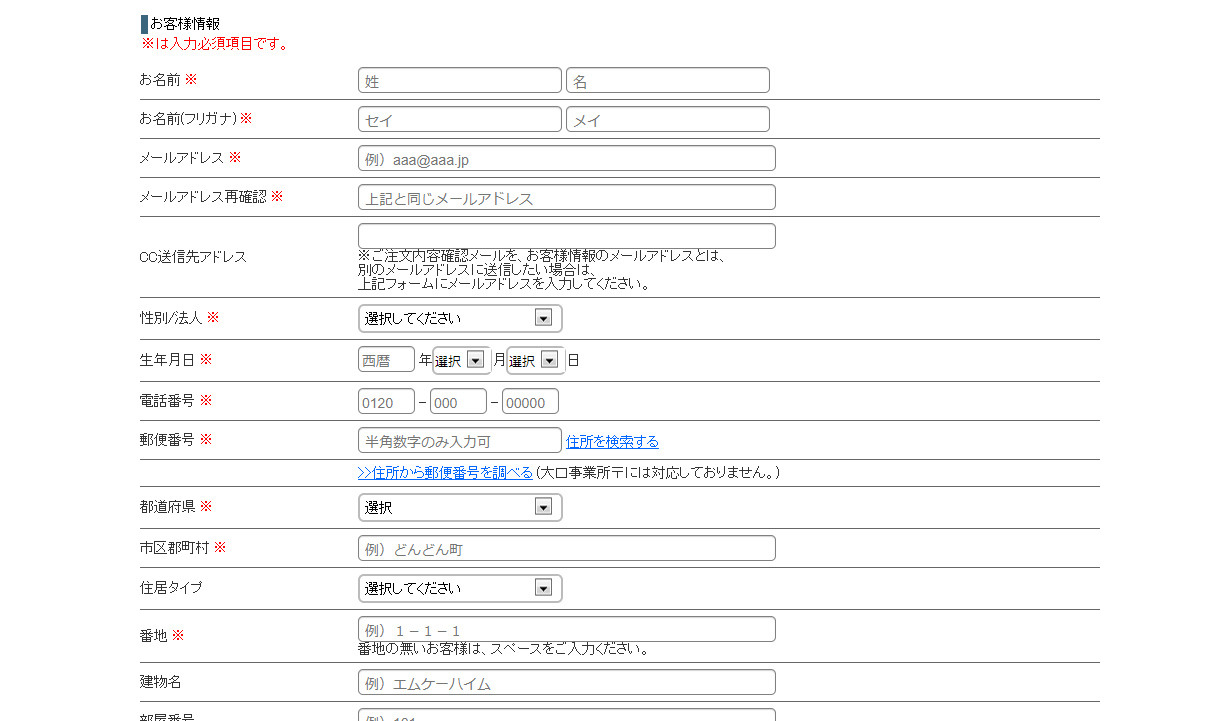Click the メールアドレス email input field

pyautogui.click(x=566, y=159)
